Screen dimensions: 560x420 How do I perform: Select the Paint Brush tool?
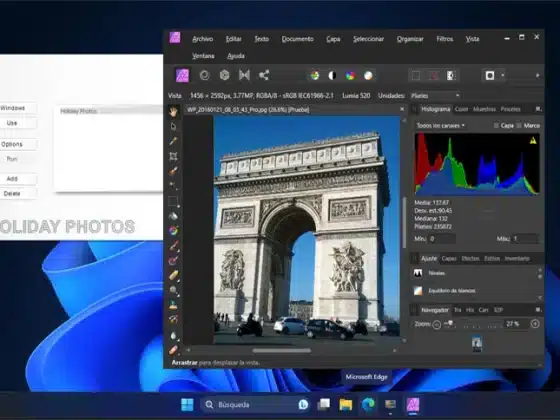pos(173,246)
